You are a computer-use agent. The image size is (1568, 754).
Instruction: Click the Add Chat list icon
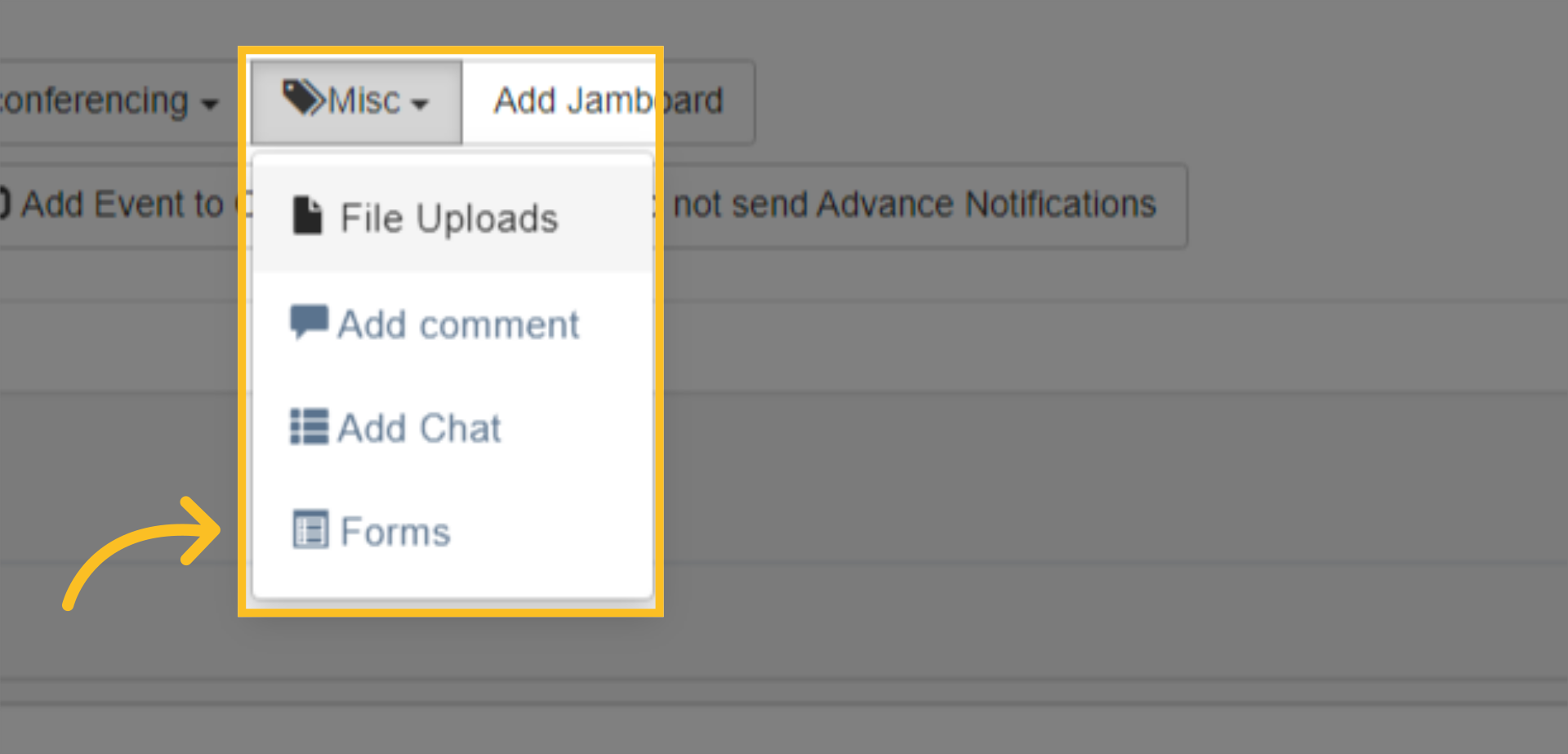[310, 426]
